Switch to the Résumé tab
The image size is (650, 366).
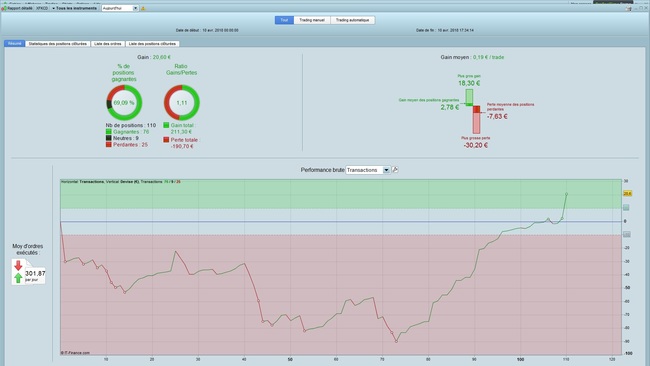tap(15, 44)
